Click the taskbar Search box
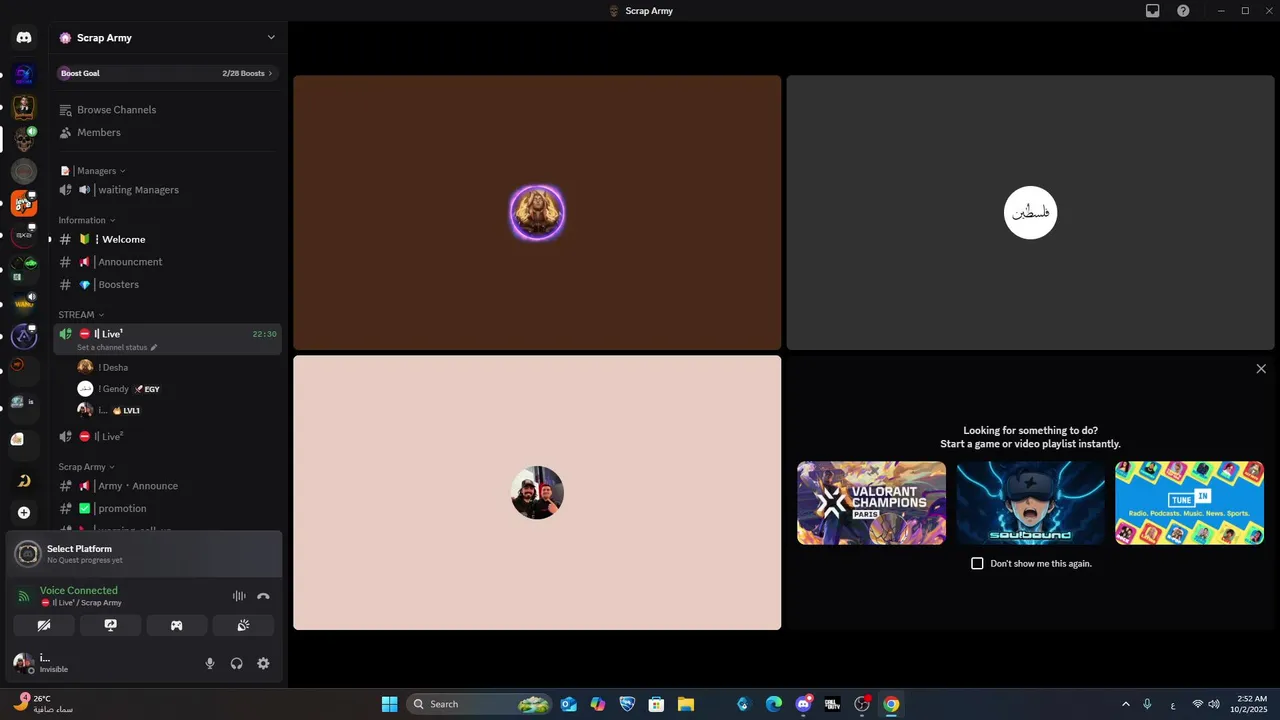 (480, 704)
